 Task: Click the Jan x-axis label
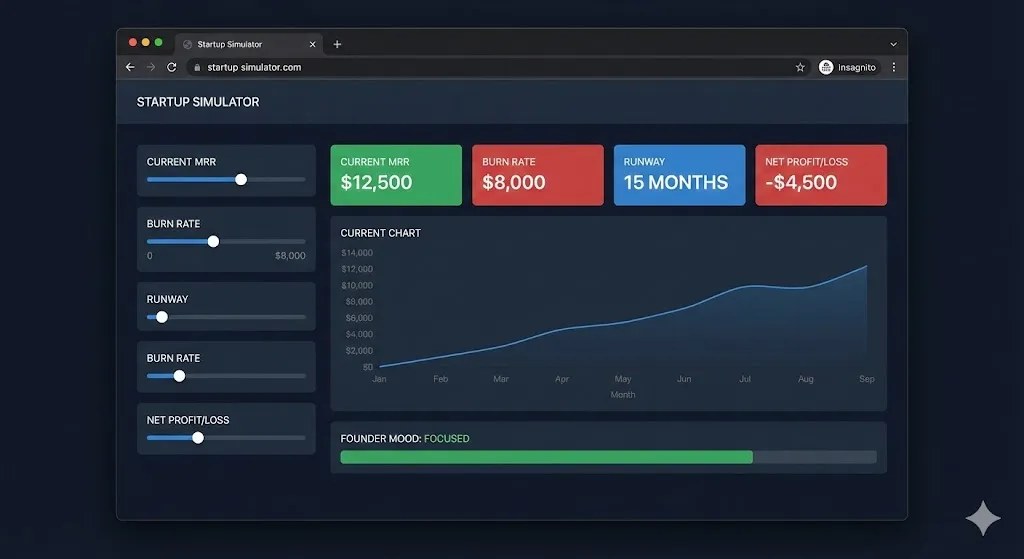coord(379,379)
